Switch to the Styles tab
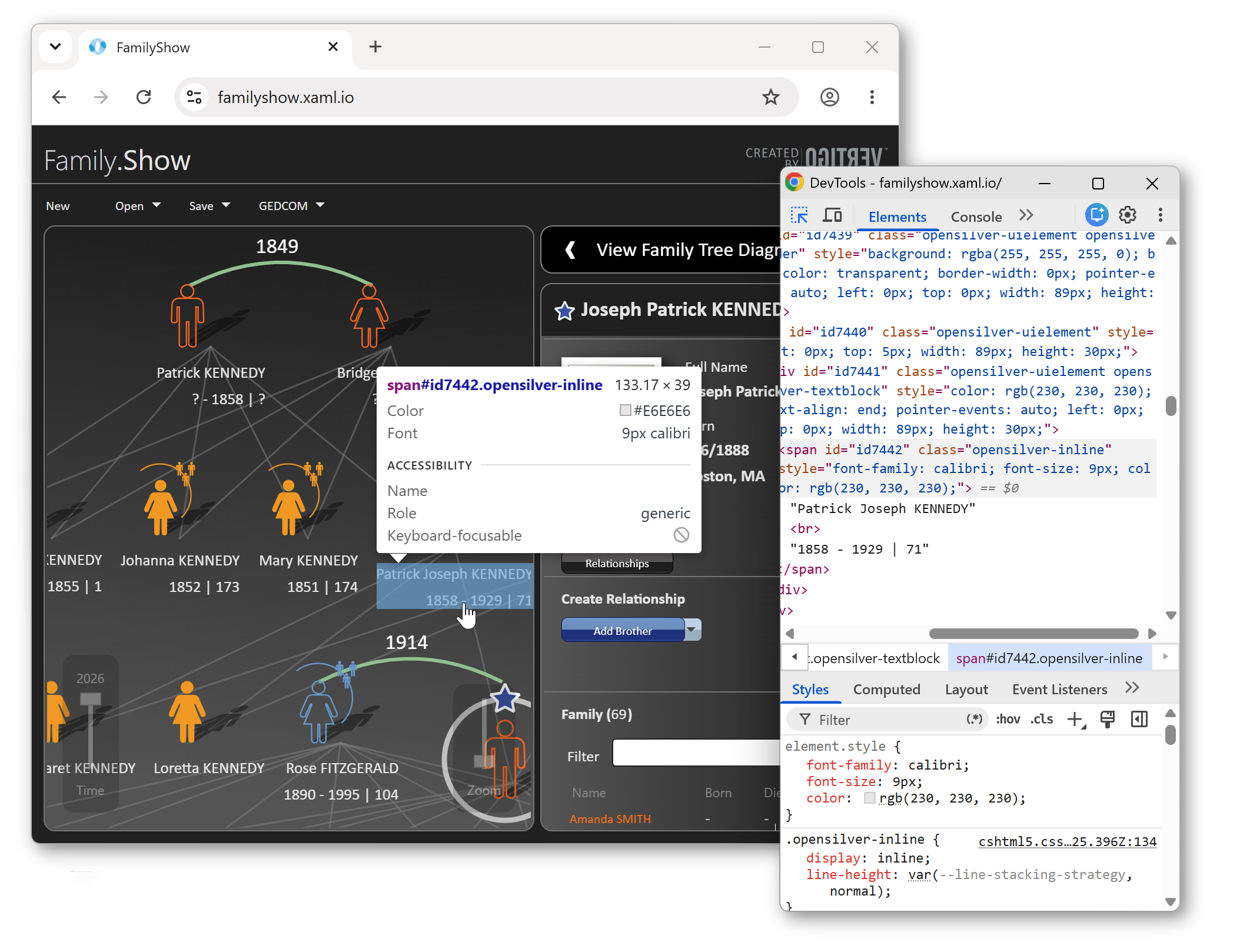 810,689
